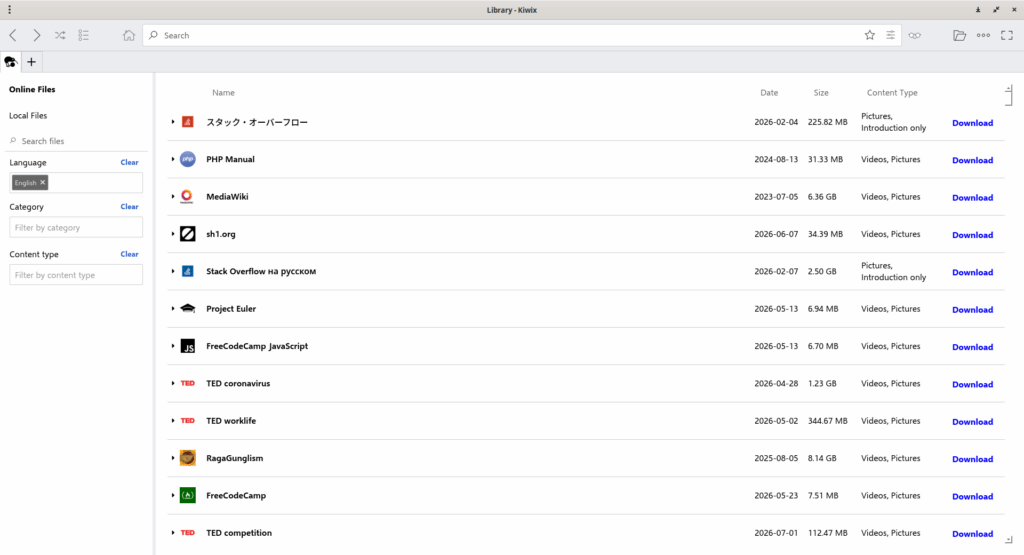Expand the FreeCodeCamp JavaScript row

pyautogui.click(x=173, y=346)
